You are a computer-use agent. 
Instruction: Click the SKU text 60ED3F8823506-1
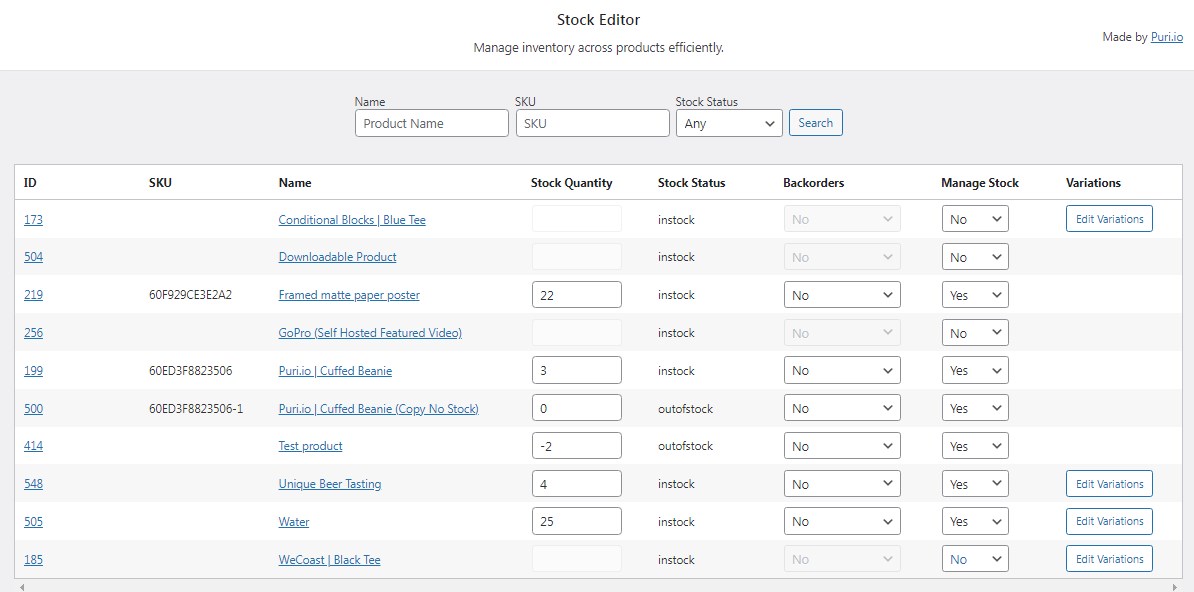tap(196, 408)
